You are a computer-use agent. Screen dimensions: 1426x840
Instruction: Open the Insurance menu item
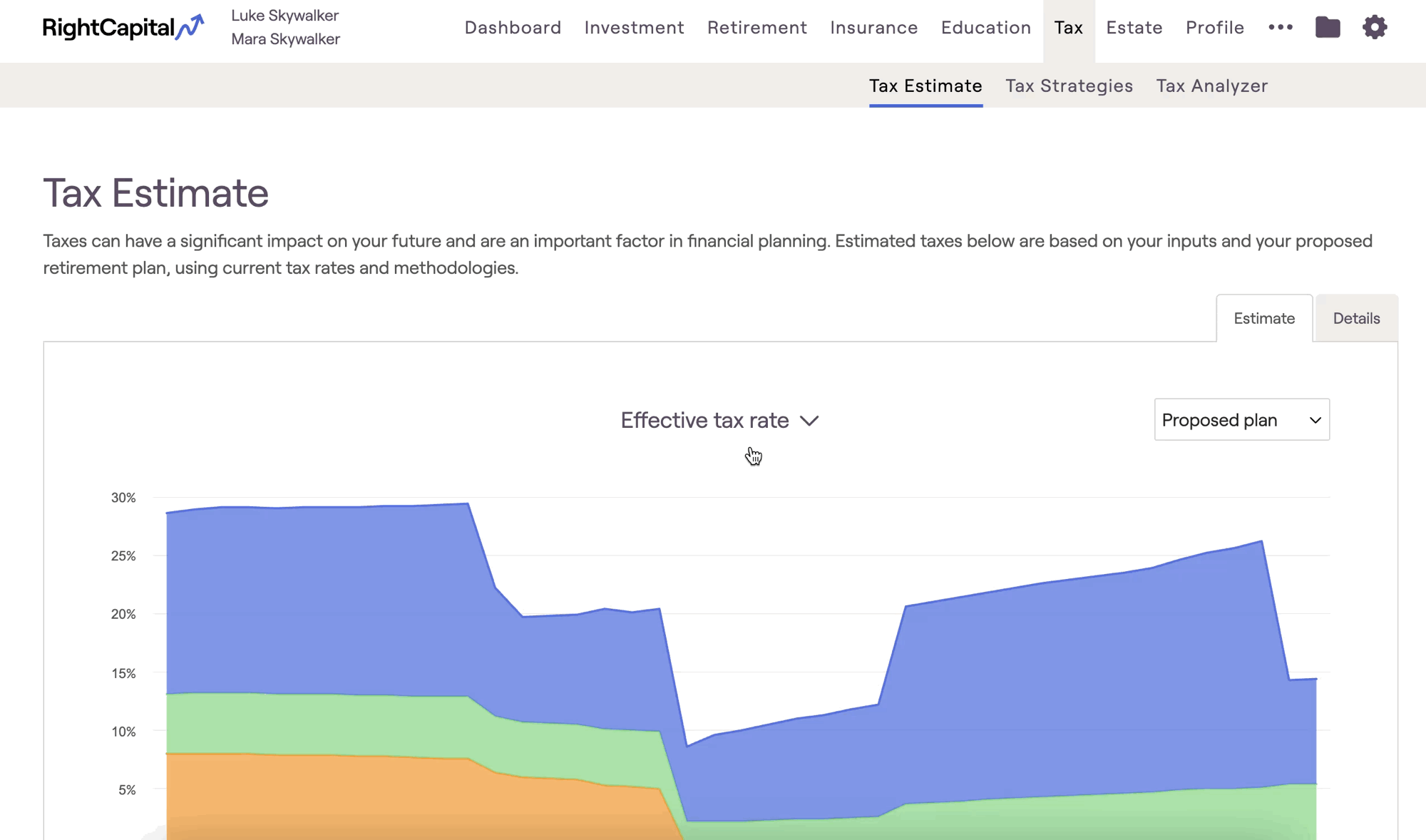[x=873, y=27]
